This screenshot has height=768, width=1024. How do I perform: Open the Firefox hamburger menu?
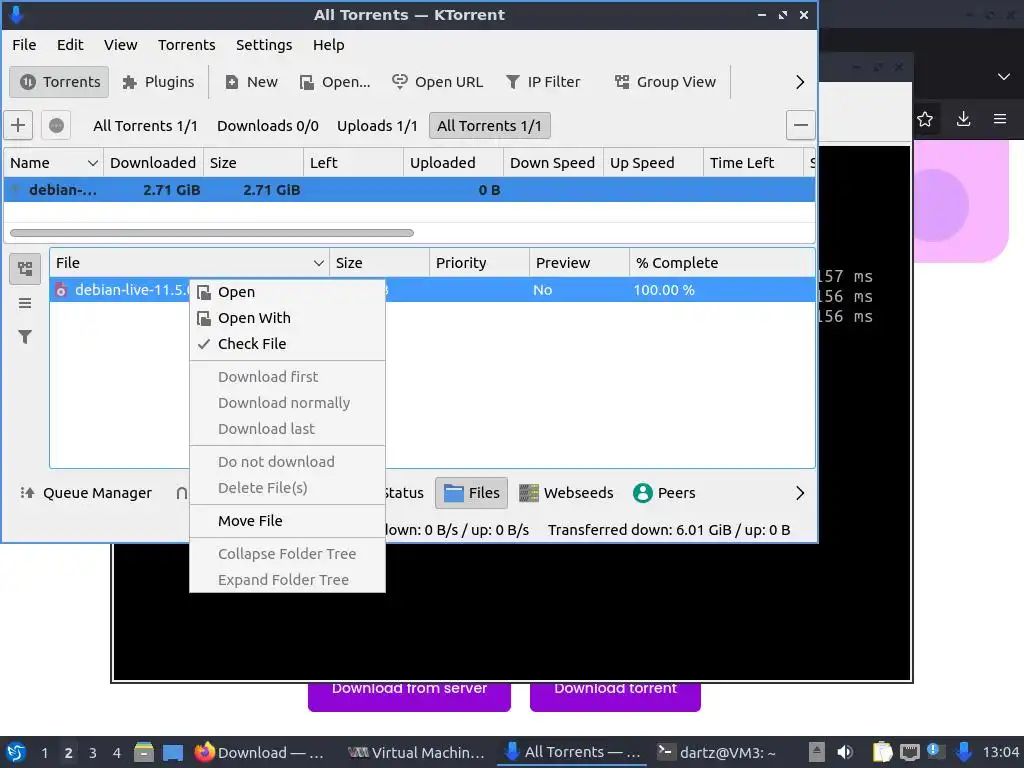click(1000, 119)
